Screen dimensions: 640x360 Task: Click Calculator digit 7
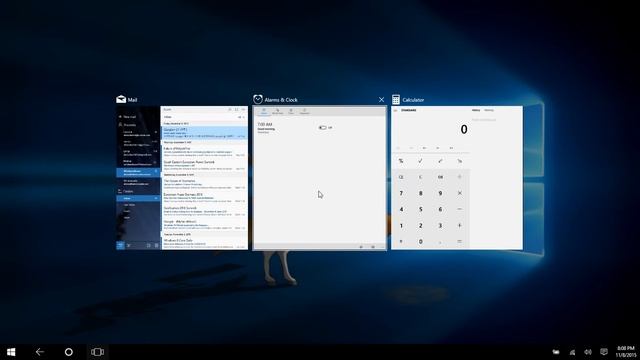click(401, 193)
